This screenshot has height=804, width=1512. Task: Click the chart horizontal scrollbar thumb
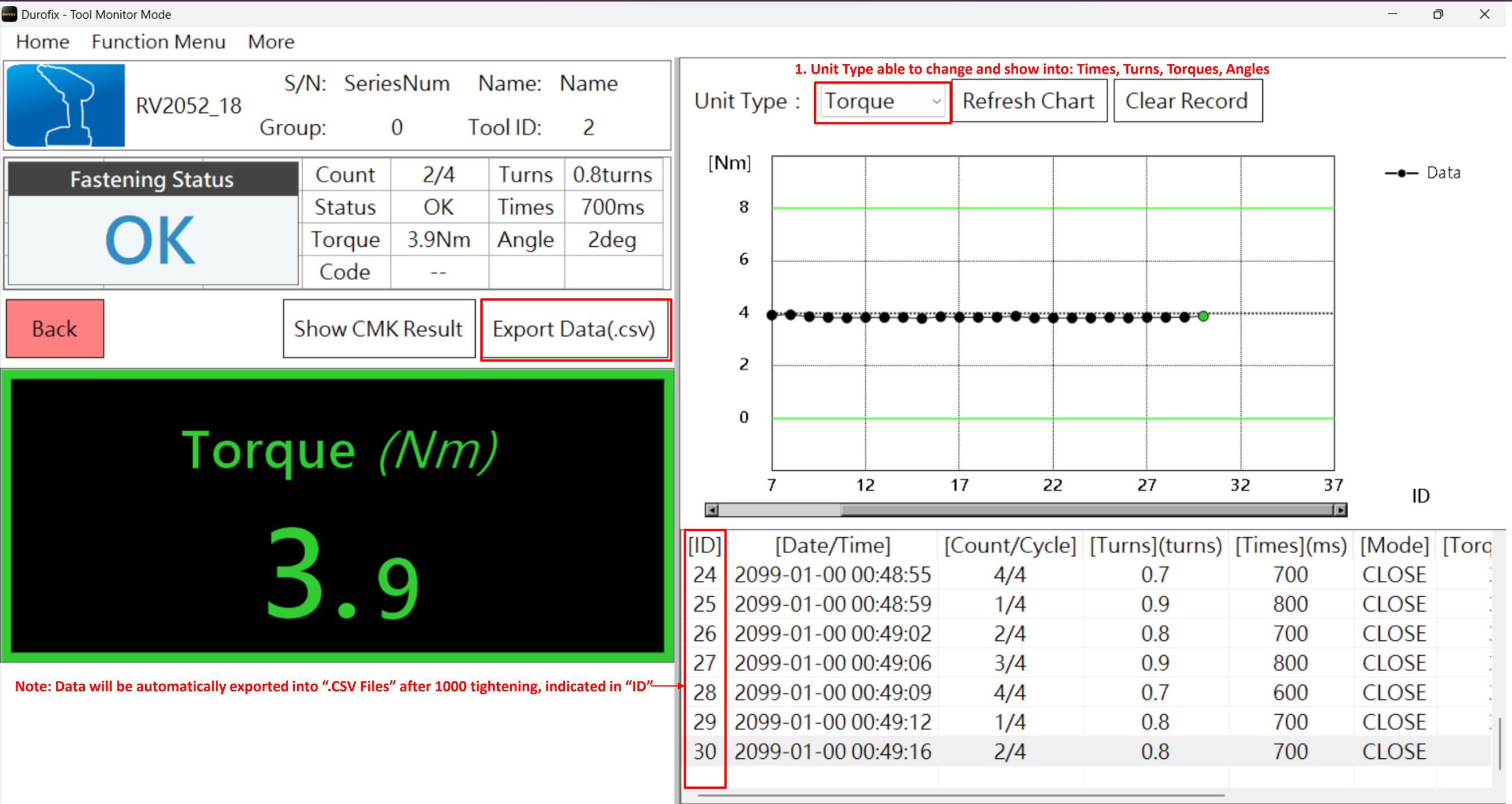click(x=1086, y=510)
